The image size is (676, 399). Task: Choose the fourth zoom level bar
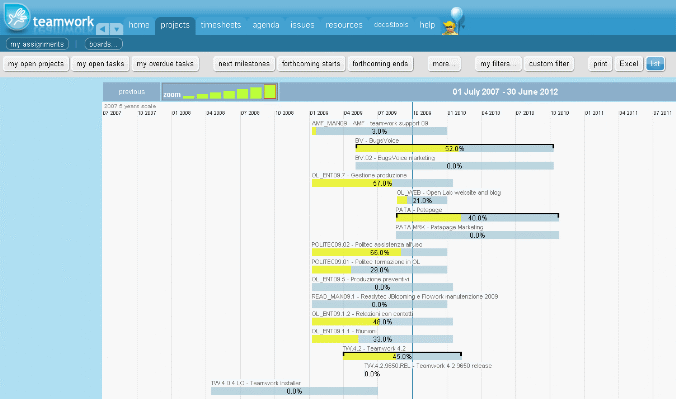[x=229, y=94]
